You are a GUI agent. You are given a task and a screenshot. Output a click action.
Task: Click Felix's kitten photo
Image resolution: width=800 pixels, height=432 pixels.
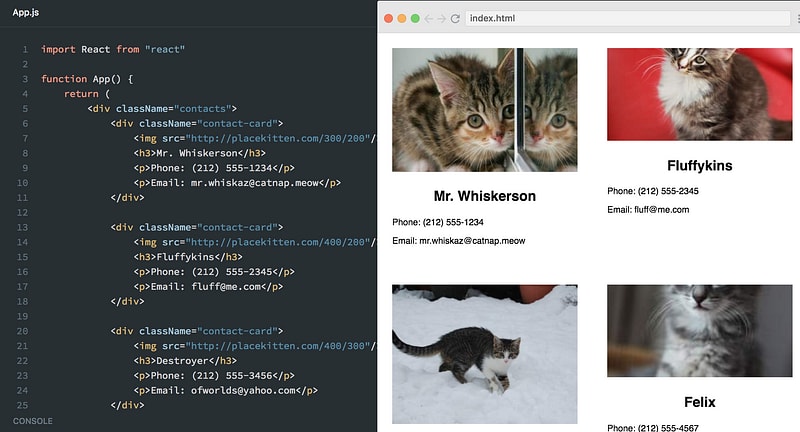pos(699,331)
